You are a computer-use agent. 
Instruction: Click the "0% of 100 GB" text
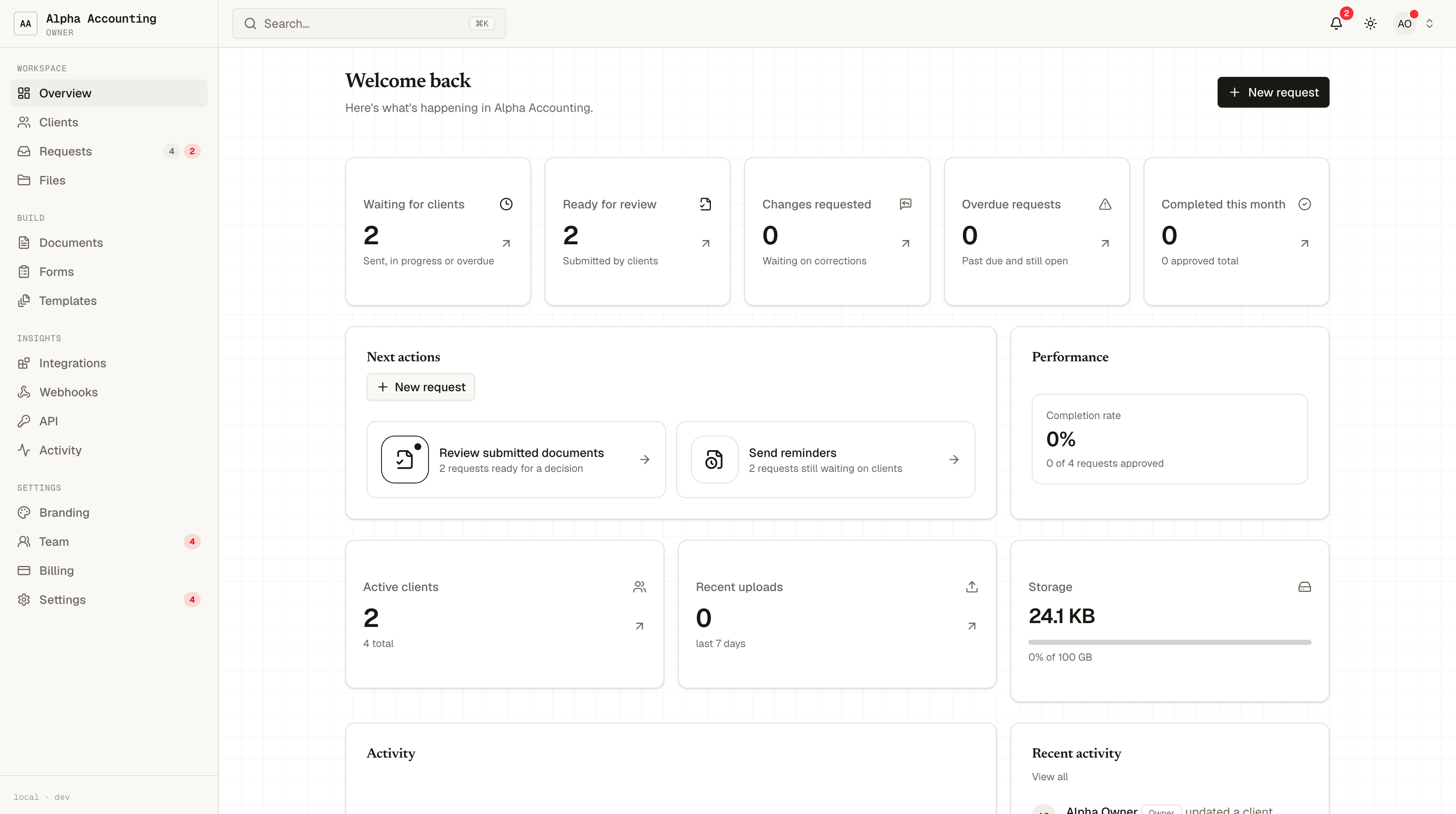point(1060,657)
